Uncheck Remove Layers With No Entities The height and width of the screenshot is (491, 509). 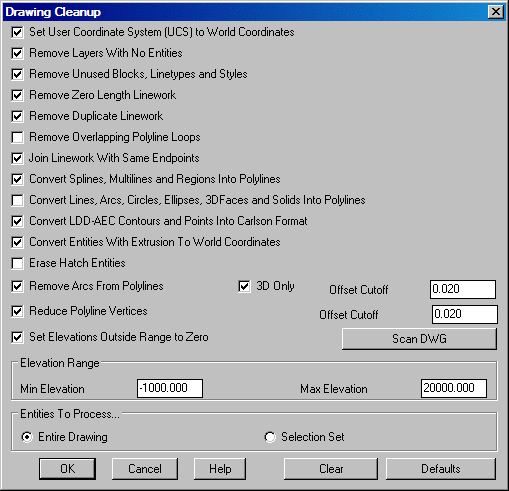17,53
